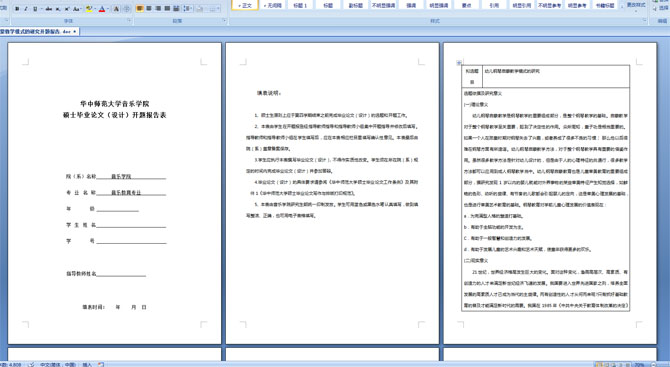Image resolution: width=670 pixels, height=367 pixels.
Task: Apply subscript formatting
Action: (x=58, y=9)
